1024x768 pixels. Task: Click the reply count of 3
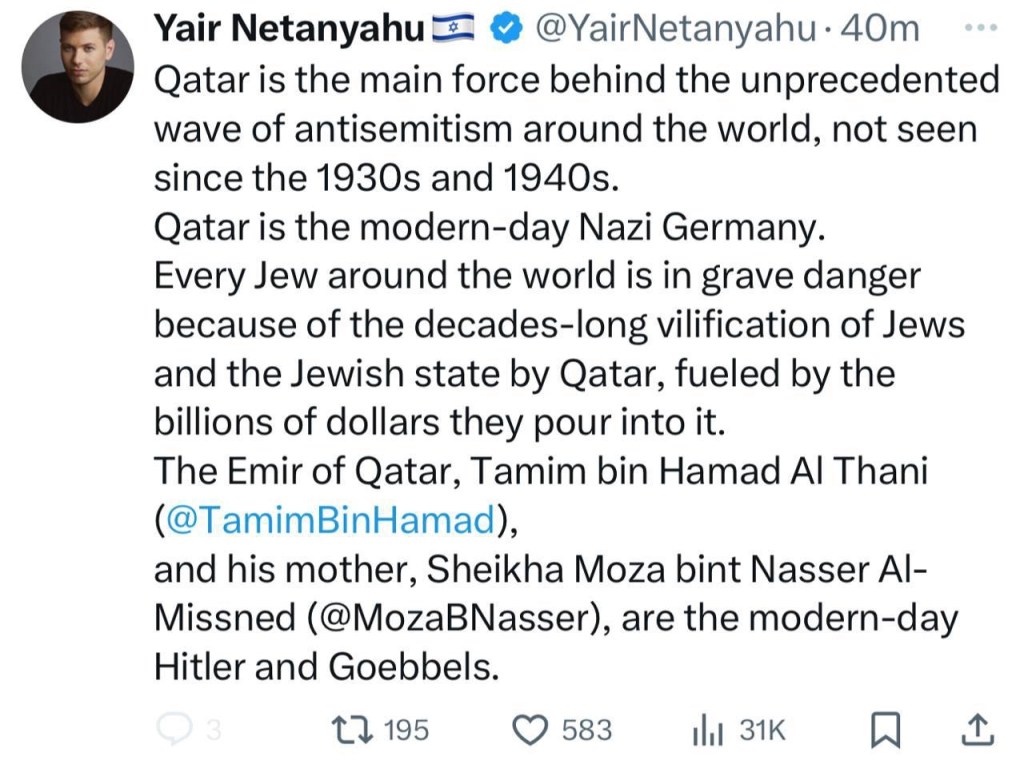(212, 731)
